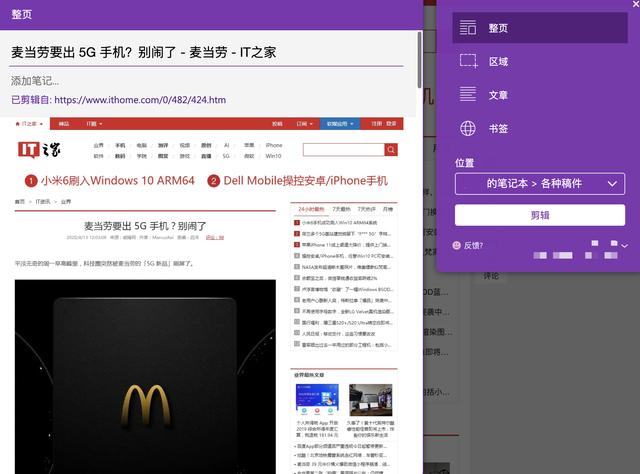Open the clipped-from ithome.com URL link
Screen dimensions: 640x474
point(140,100)
